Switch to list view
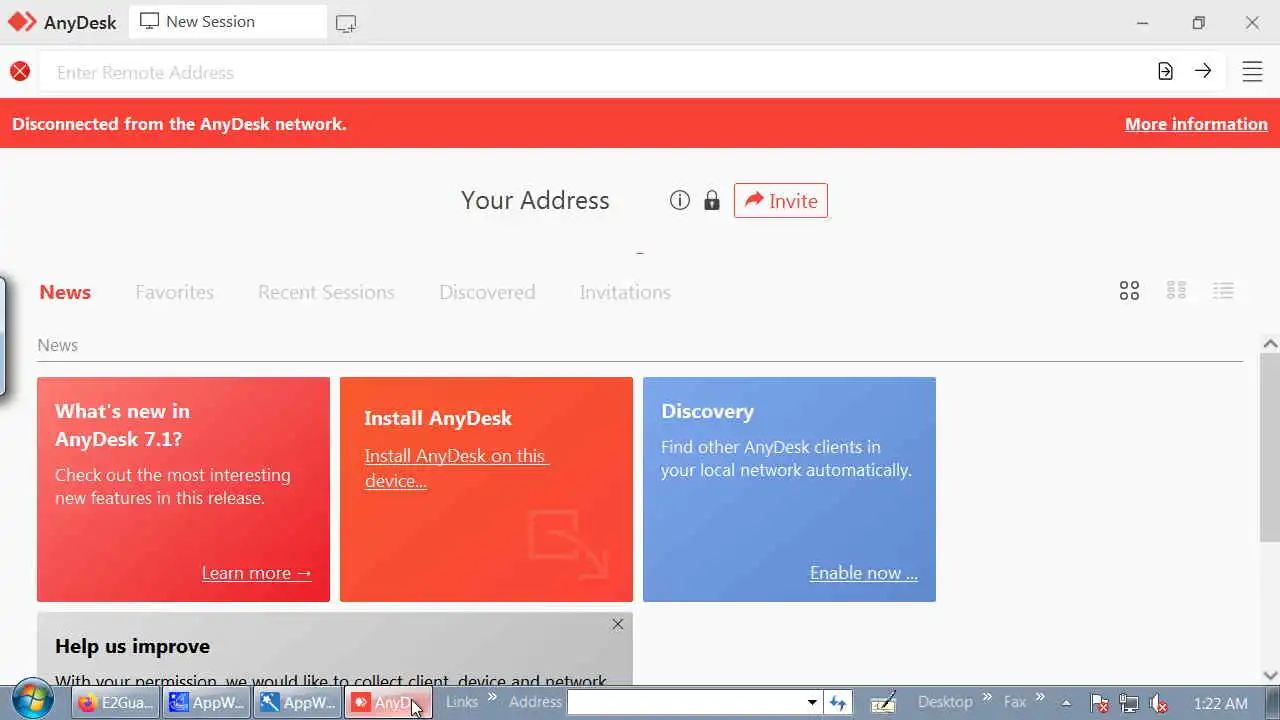The height and width of the screenshot is (720, 1280). pyautogui.click(x=1223, y=291)
